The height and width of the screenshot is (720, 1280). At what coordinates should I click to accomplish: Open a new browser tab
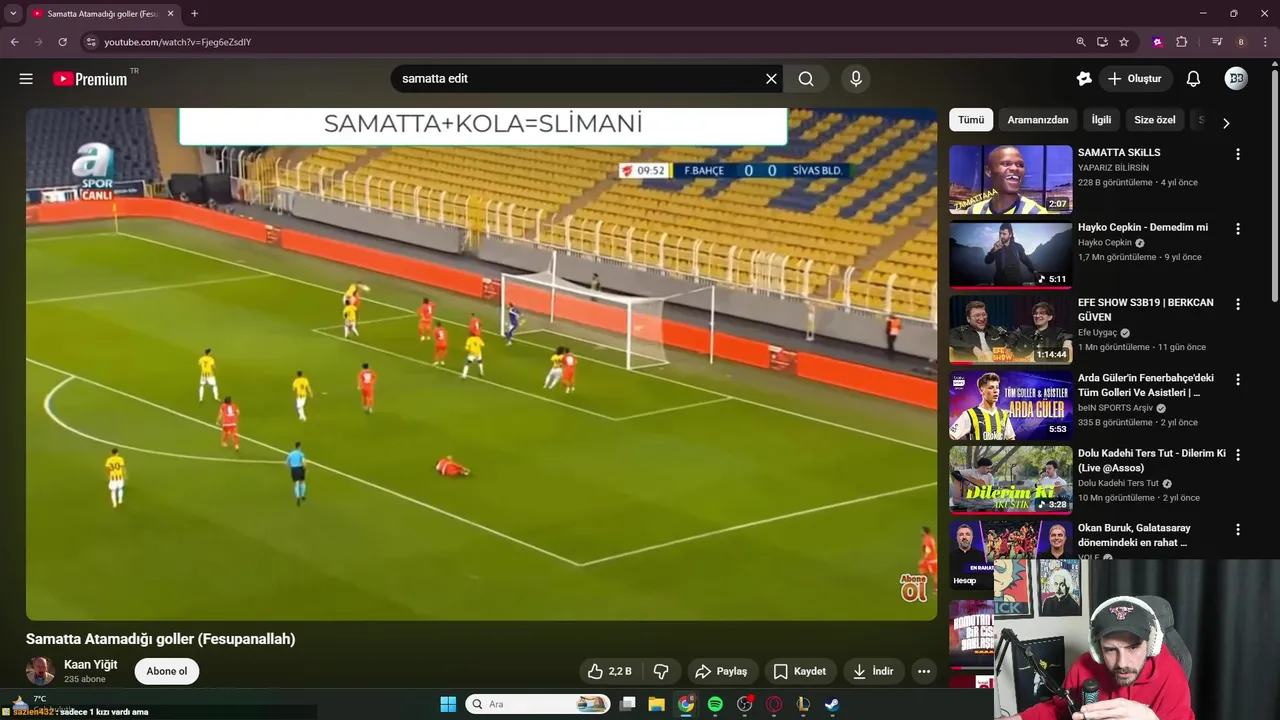coord(194,14)
